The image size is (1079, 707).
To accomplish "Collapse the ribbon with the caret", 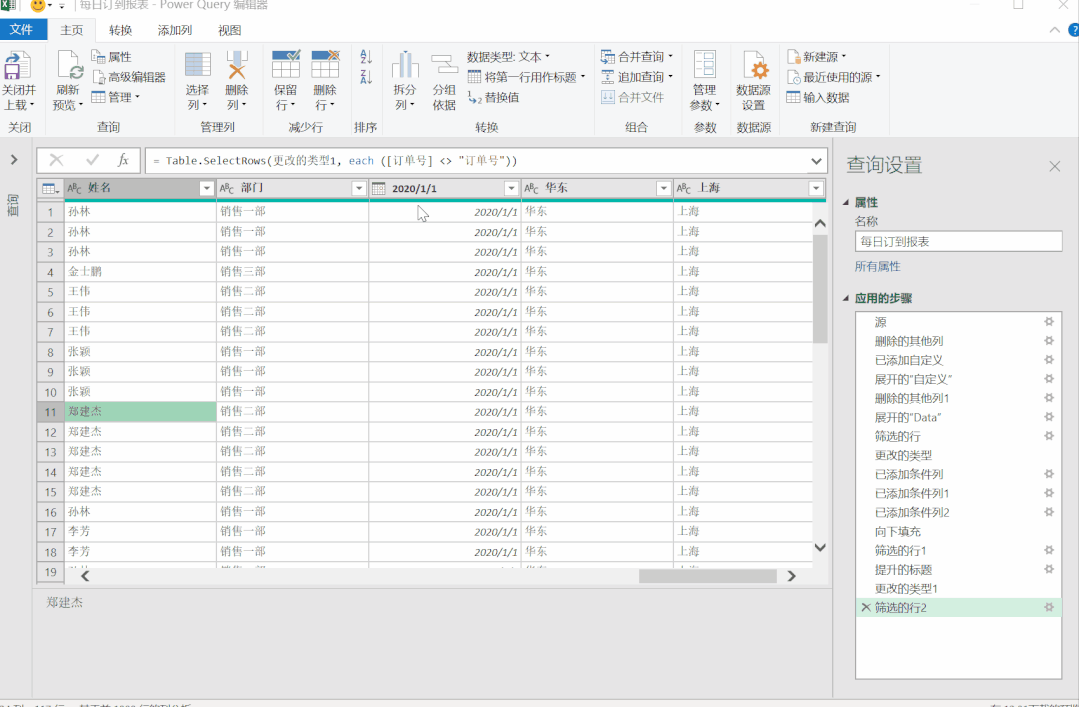I will click(x=1054, y=30).
